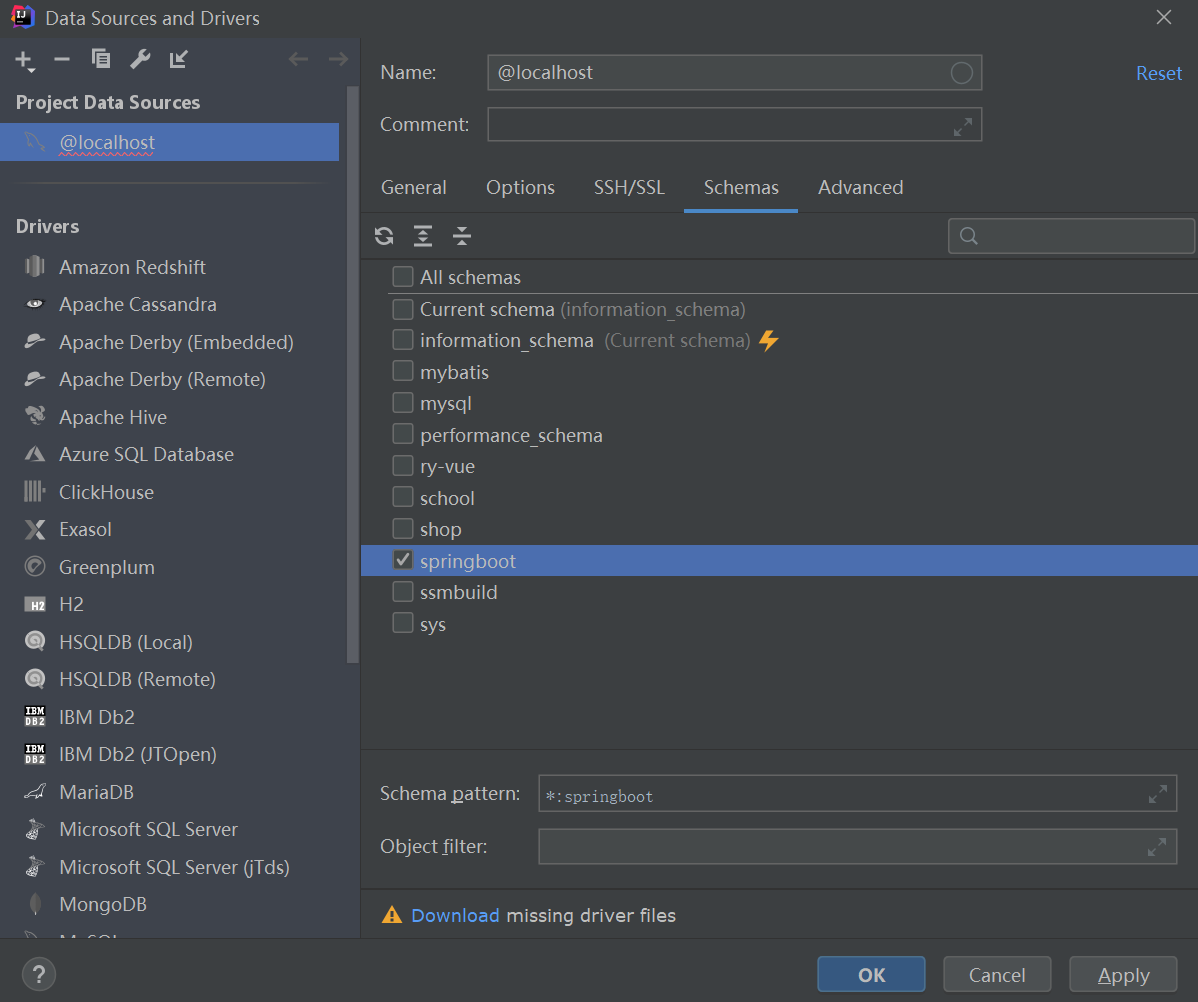Focus the schema search field
This screenshot has width=1198, height=1002.
1071,236
